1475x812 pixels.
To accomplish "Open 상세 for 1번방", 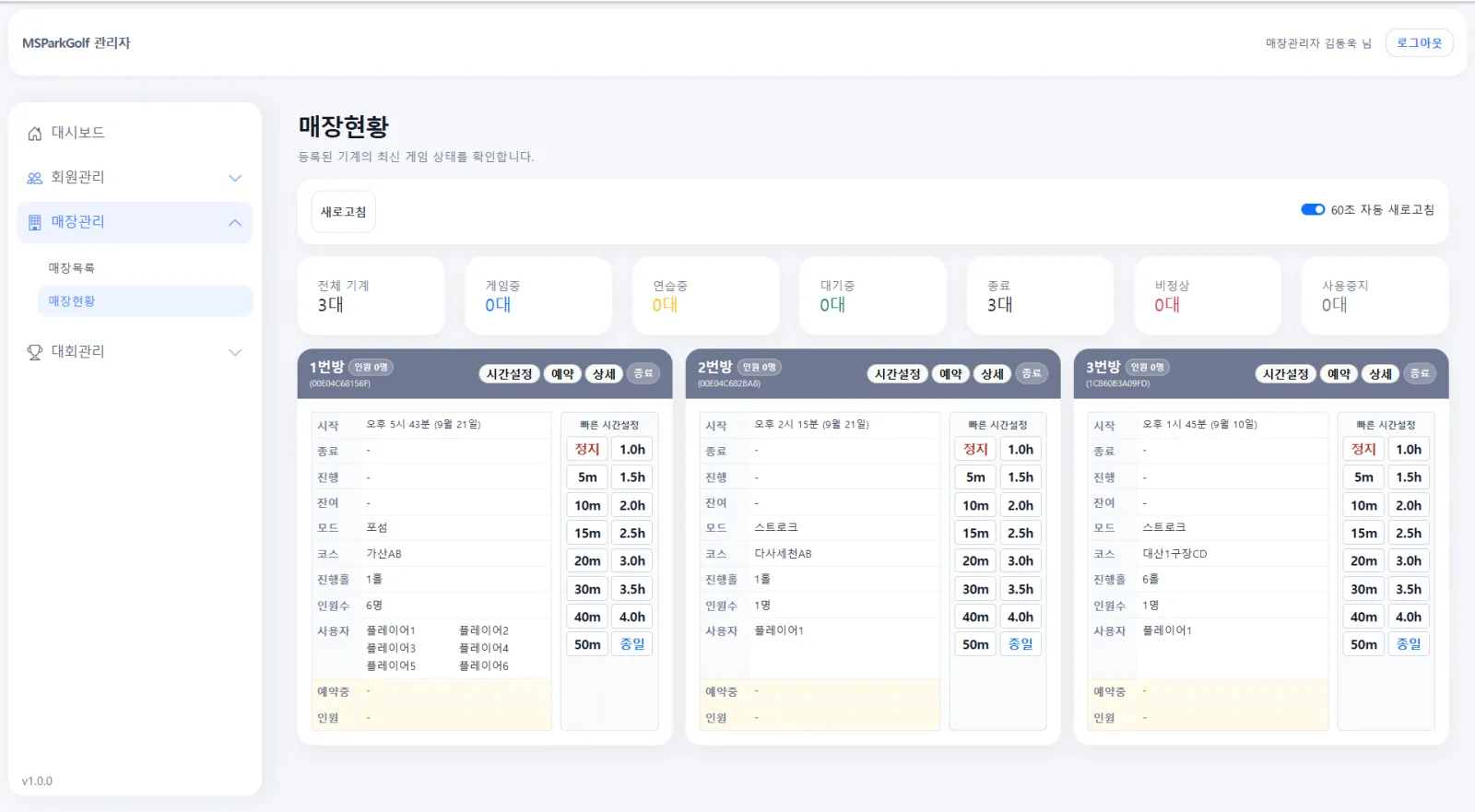I will 604,373.
